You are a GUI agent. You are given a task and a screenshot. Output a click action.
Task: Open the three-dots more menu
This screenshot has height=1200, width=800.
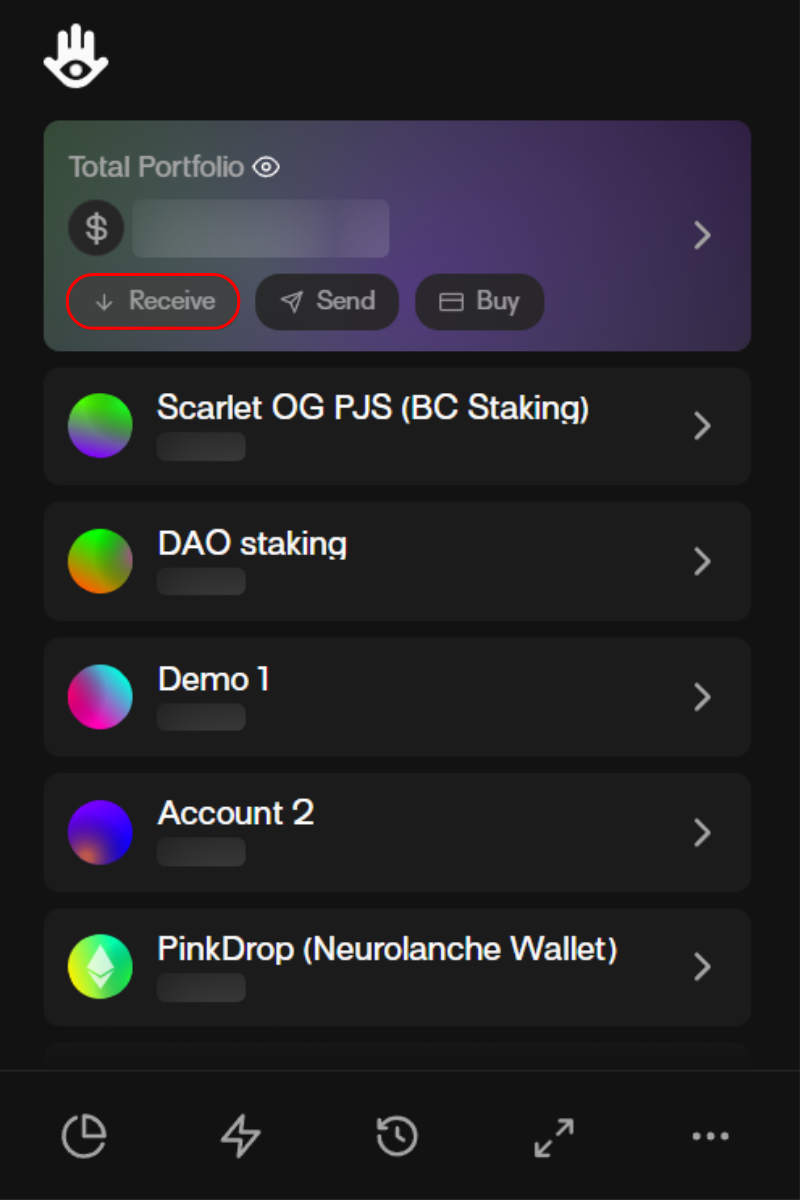[x=710, y=1136]
